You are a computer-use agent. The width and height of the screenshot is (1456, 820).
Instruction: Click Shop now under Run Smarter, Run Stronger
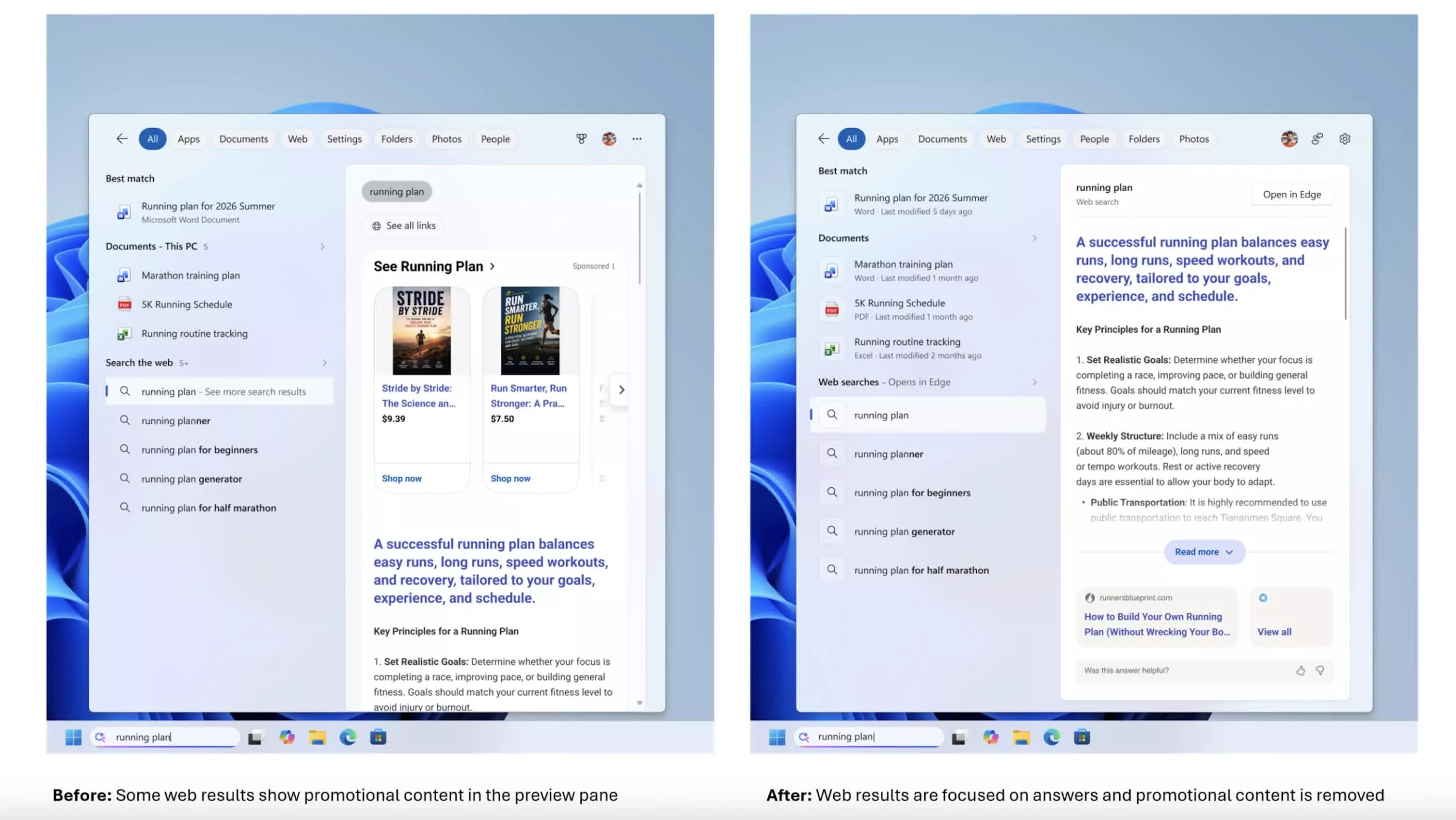[511, 479]
